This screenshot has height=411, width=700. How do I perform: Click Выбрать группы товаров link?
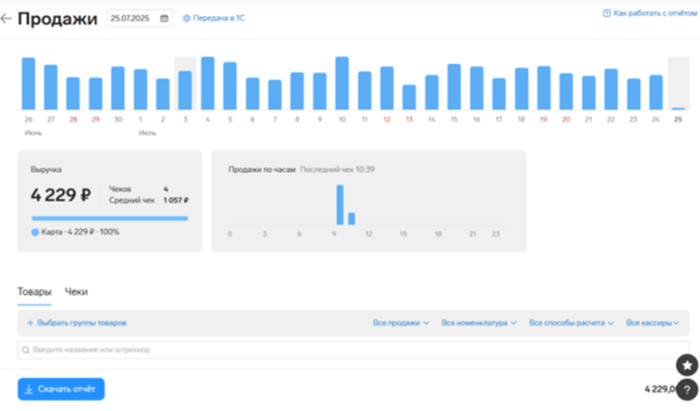pos(82,323)
